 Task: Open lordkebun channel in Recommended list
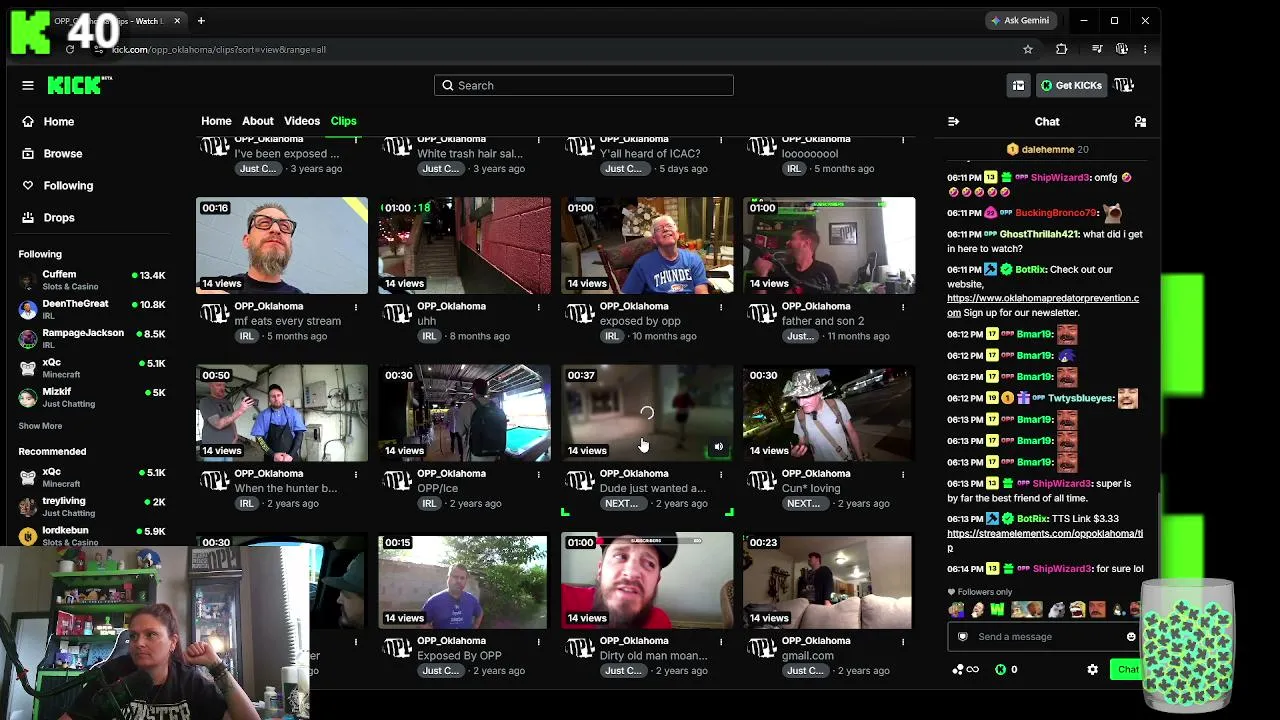92,535
